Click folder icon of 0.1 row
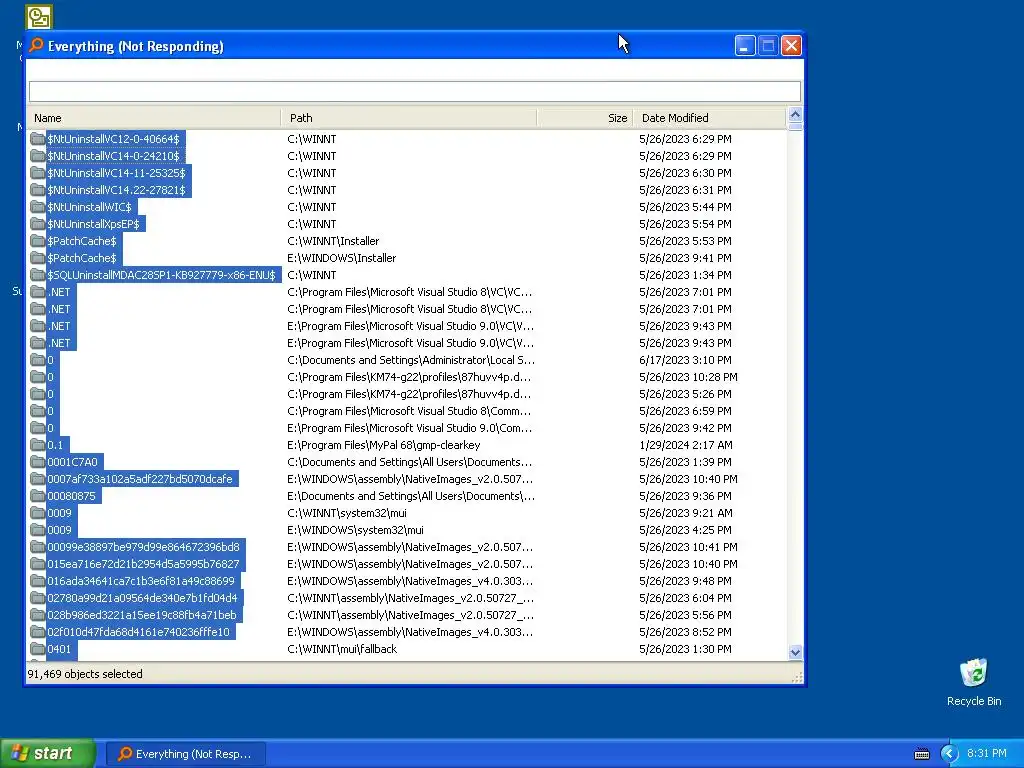Viewport: 1024px width, 768px height. click(x=37, y=445)
